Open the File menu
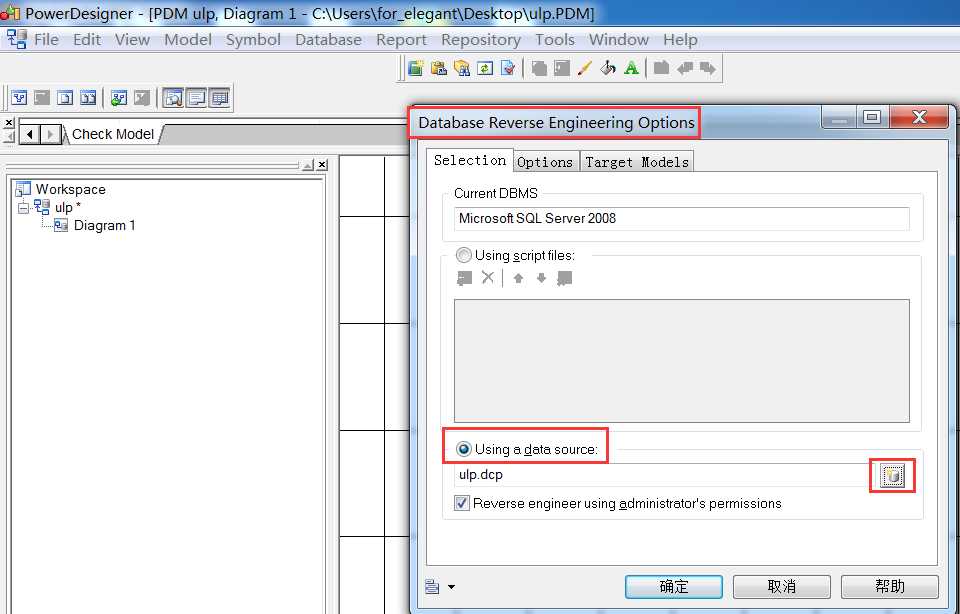The height and width of the screenshot is (614, 960). coord(47,40)
